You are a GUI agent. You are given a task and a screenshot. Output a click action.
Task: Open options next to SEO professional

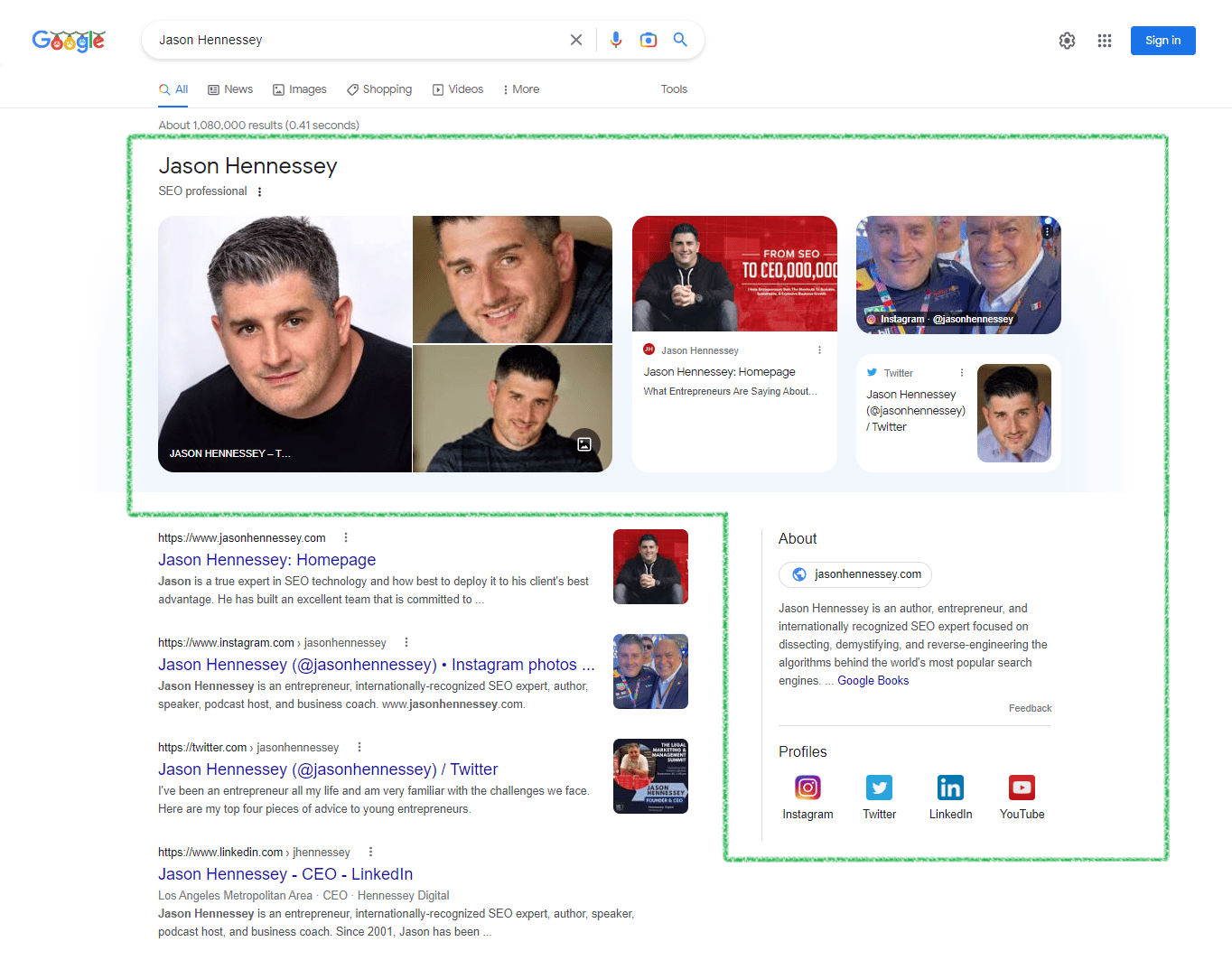260,191
